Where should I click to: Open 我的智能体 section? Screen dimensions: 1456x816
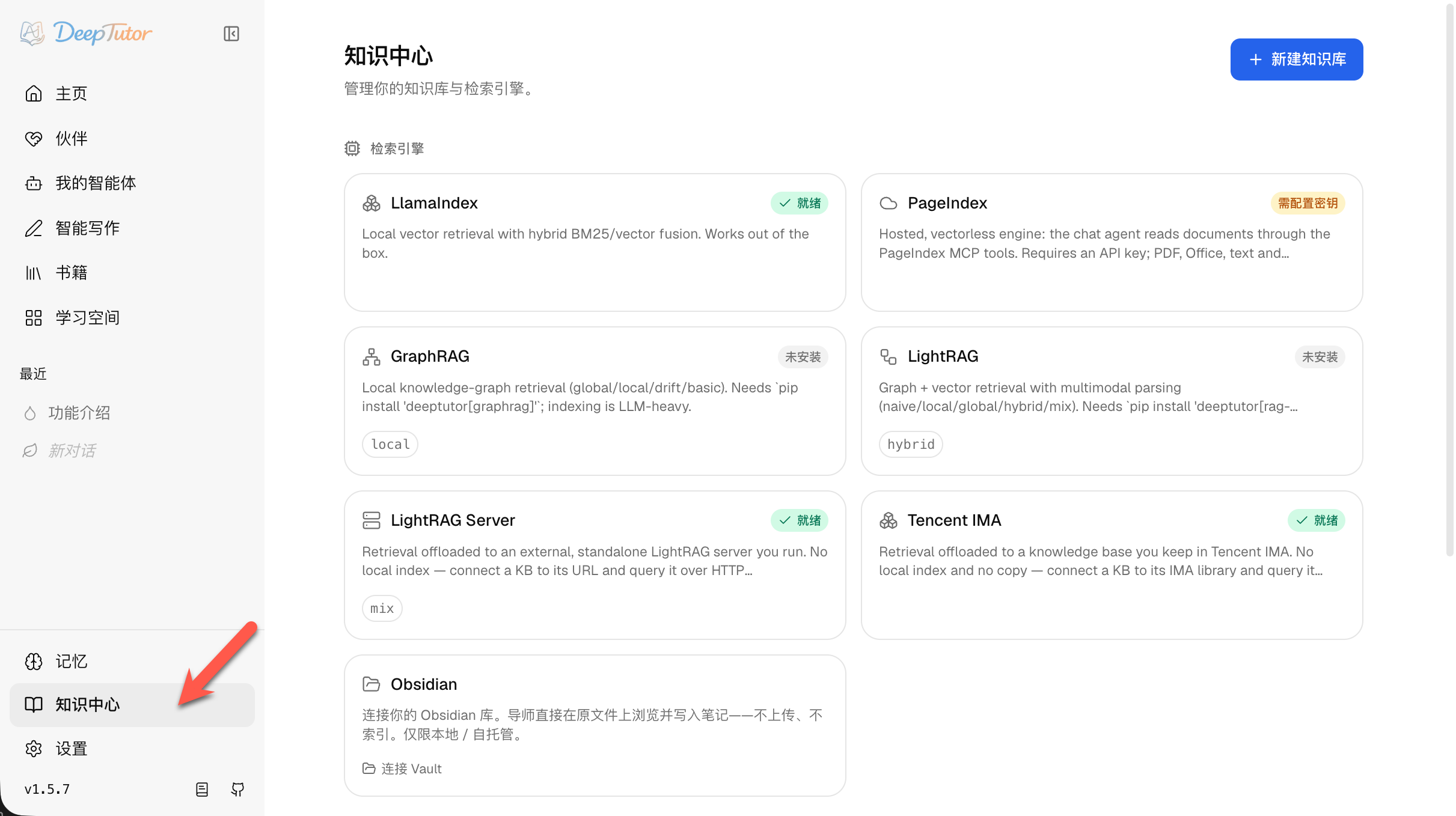(132, 183)
